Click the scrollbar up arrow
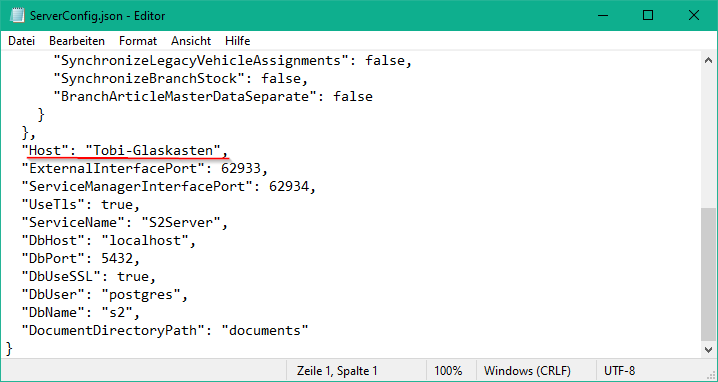The height and width of the screenshot is (382, 718). (708, 60)
